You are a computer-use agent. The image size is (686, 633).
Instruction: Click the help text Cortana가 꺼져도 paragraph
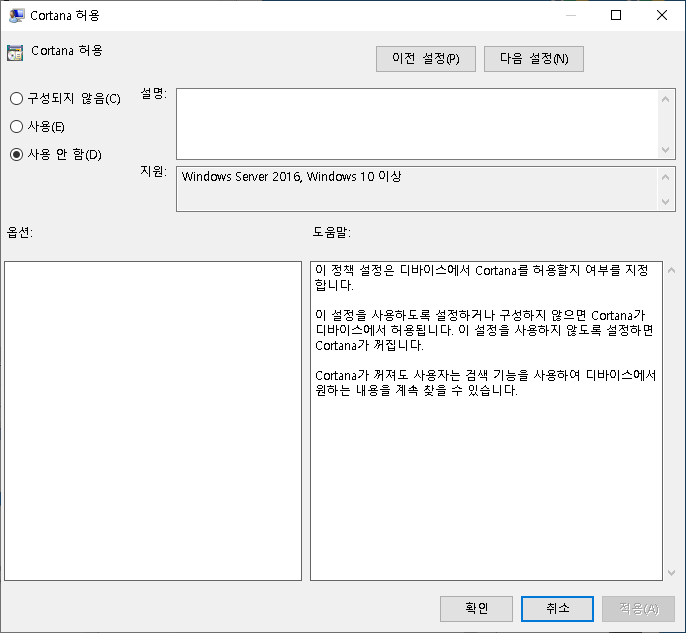(485, 383)
